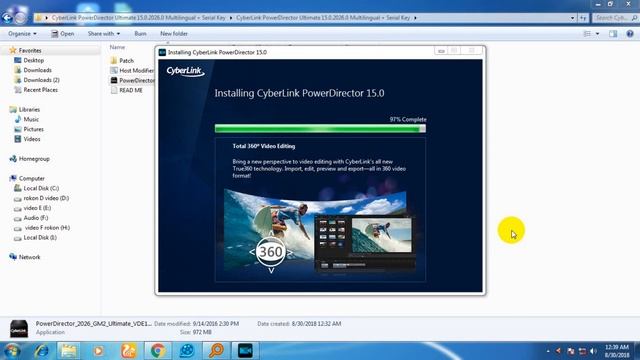Select Network in navigation pane
This screenshot has height=360, width=640.
[25, 257]
